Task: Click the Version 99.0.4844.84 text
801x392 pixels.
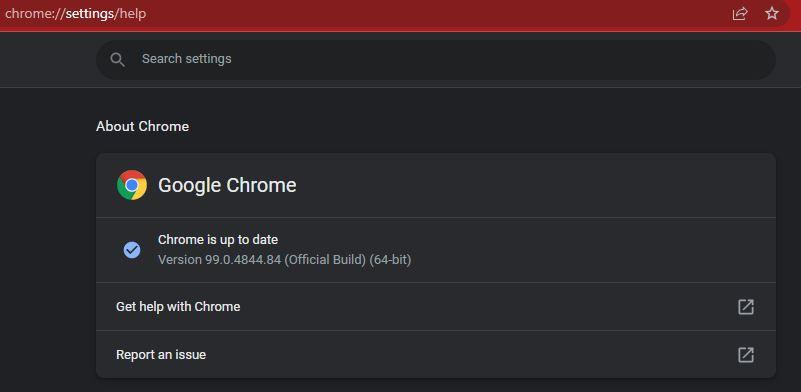Action: (220, 260)
